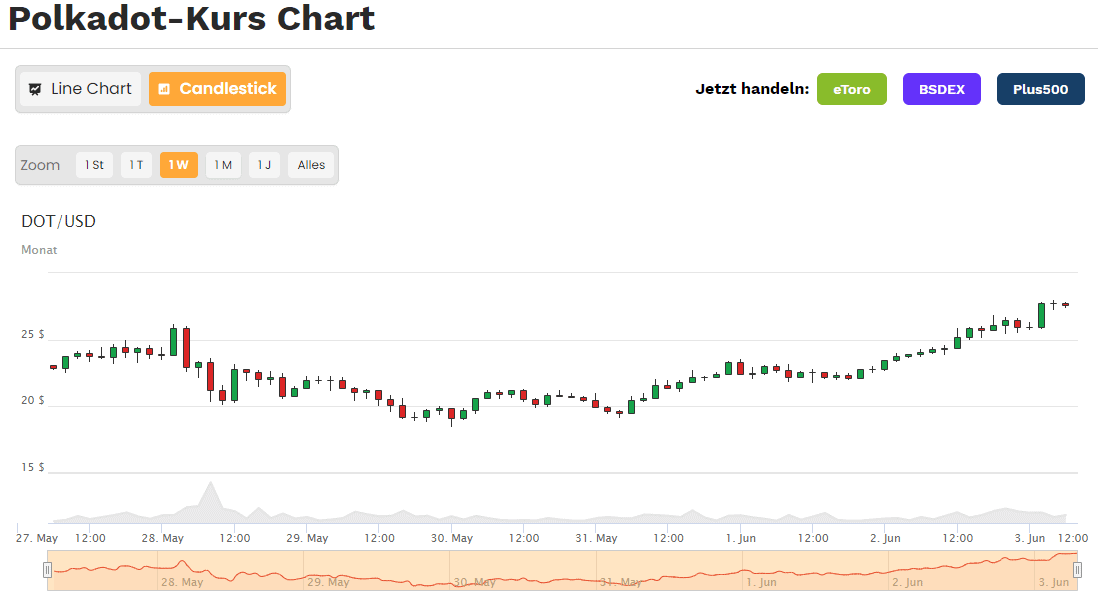Click the Polkadot-Kurs Chart heading
1098x605 pixels.
click(x=192, y=18)
